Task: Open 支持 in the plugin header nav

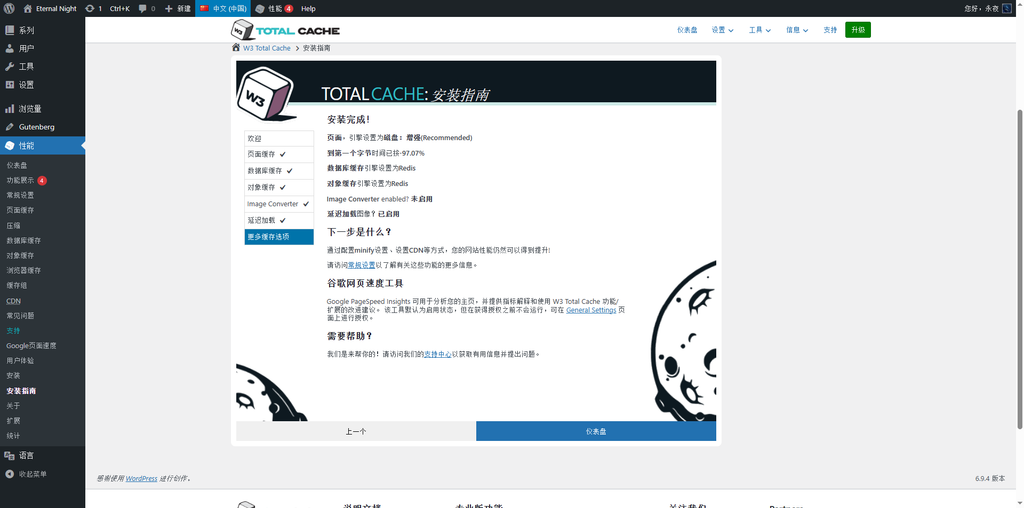Action: tap(830, 30)
